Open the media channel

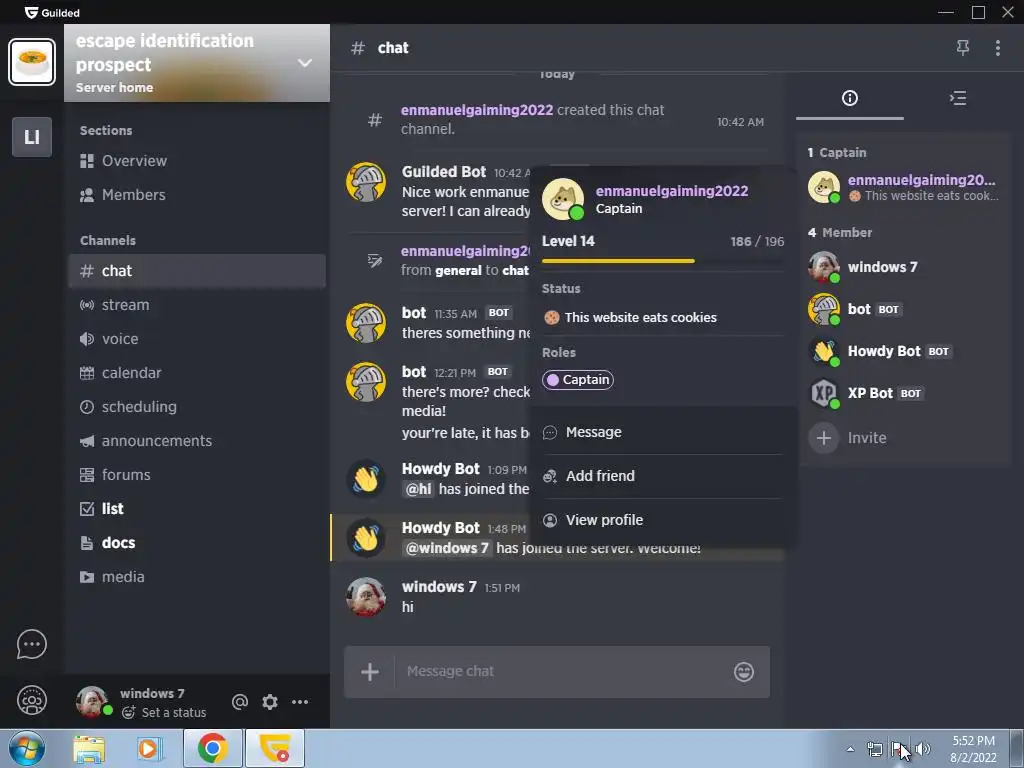pos(197,577)
